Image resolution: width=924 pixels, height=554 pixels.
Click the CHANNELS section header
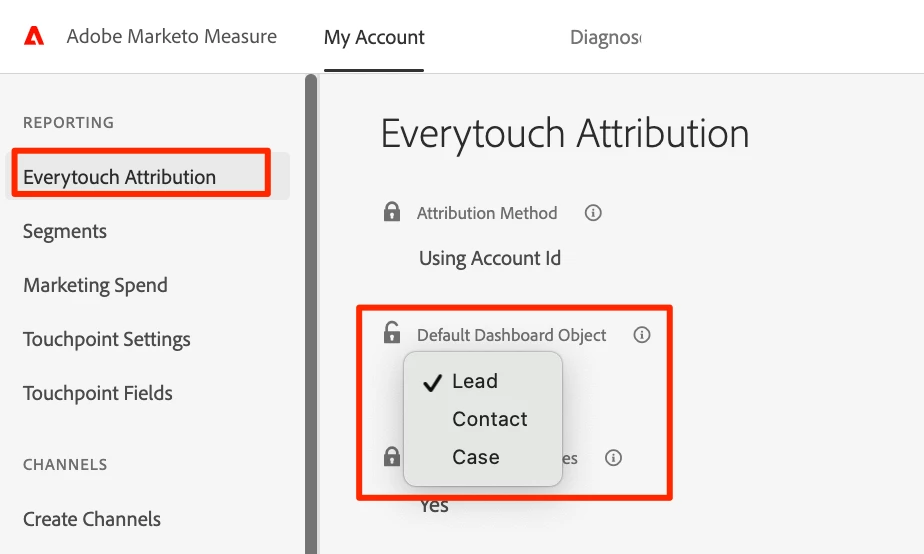point(65,464)
